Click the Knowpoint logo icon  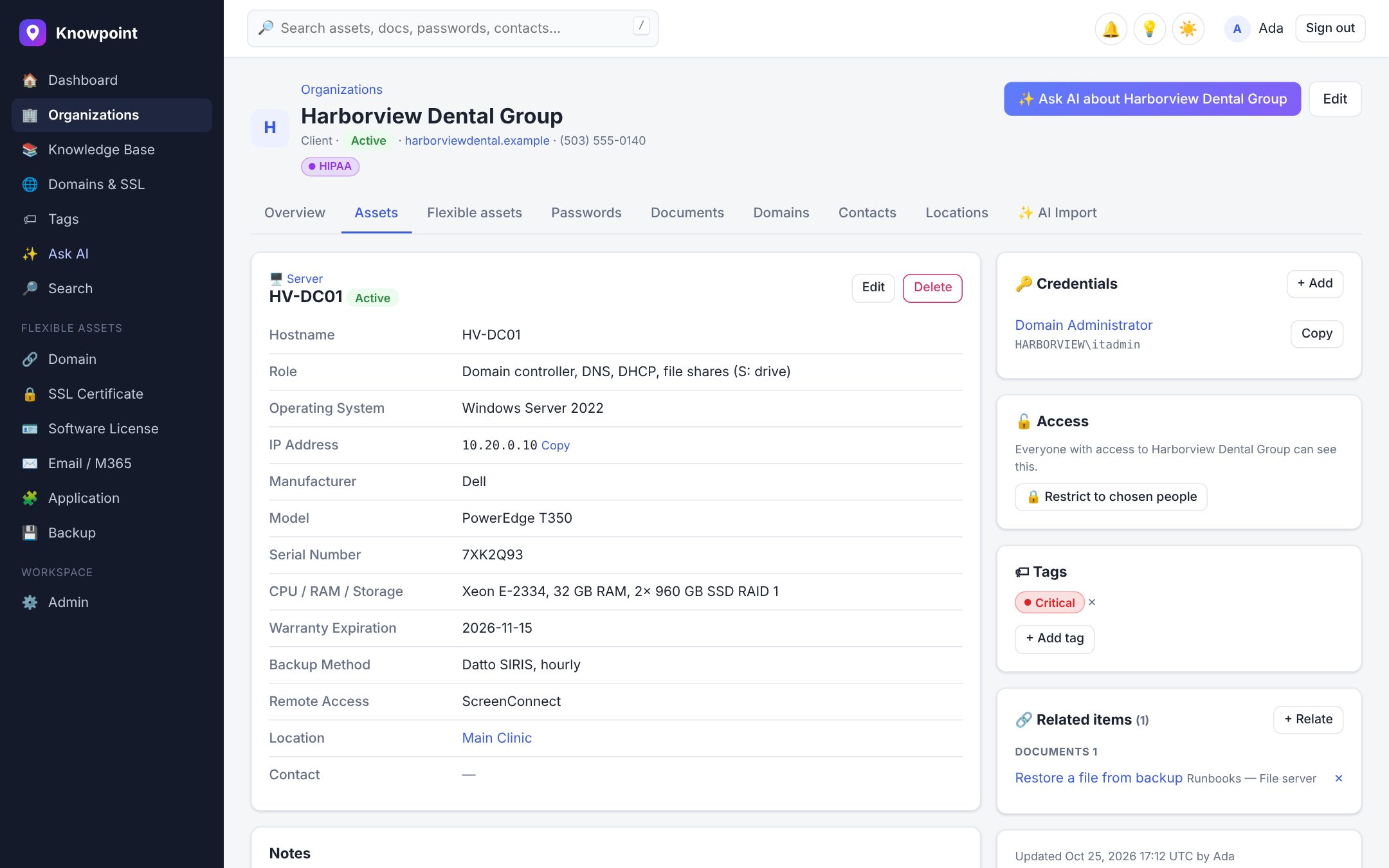(x=33, y=33)
